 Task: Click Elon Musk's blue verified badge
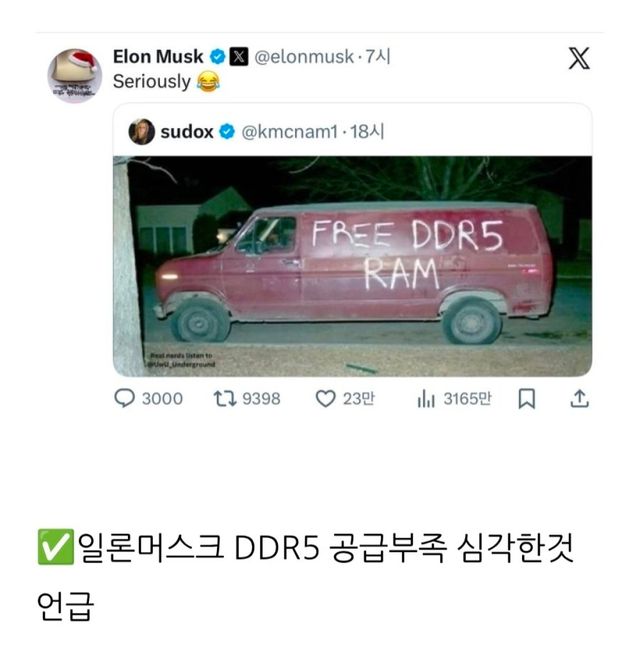[x=217, y=57]
